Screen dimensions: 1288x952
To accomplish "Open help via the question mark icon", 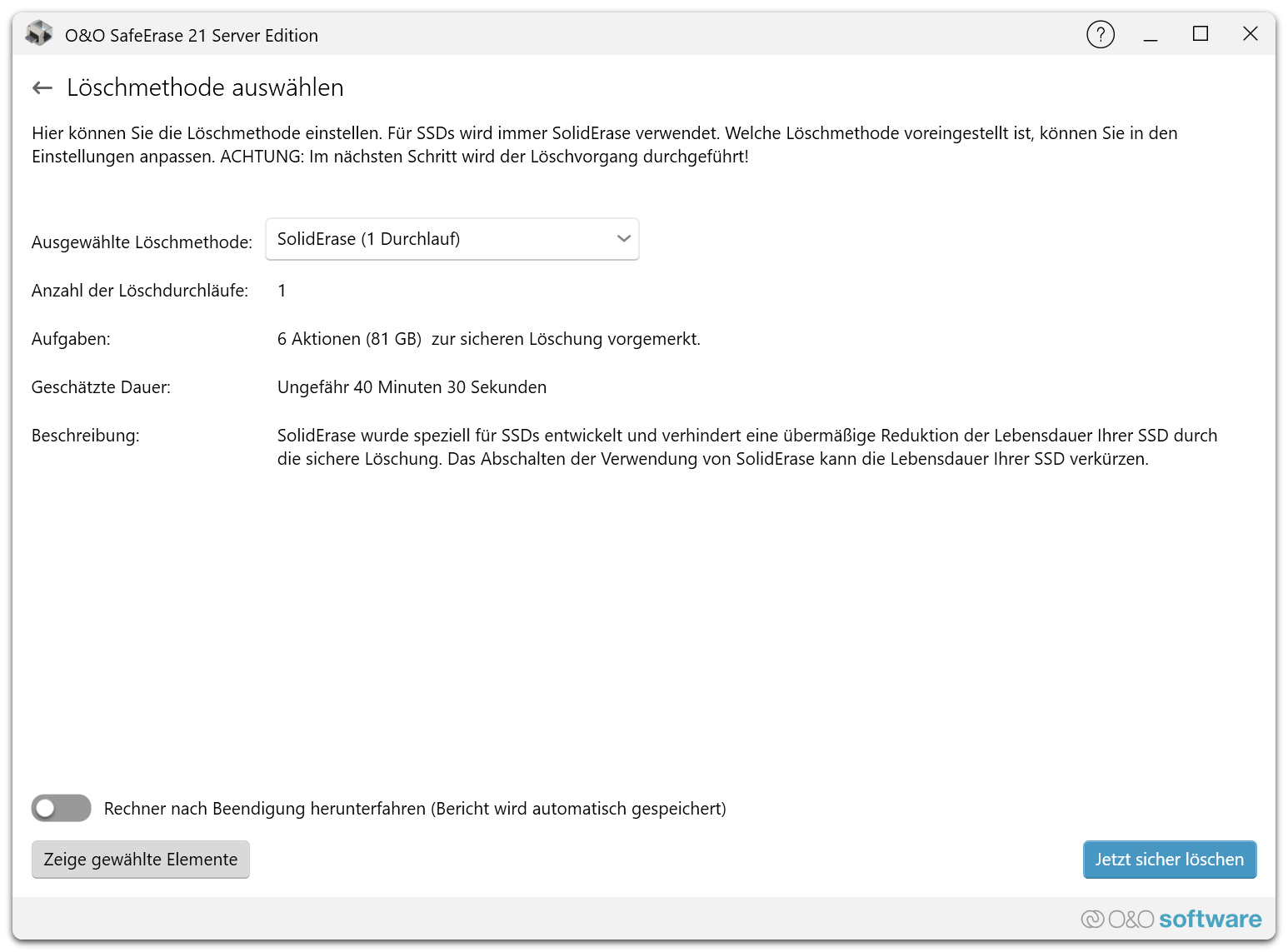I will coord(1101,34).
